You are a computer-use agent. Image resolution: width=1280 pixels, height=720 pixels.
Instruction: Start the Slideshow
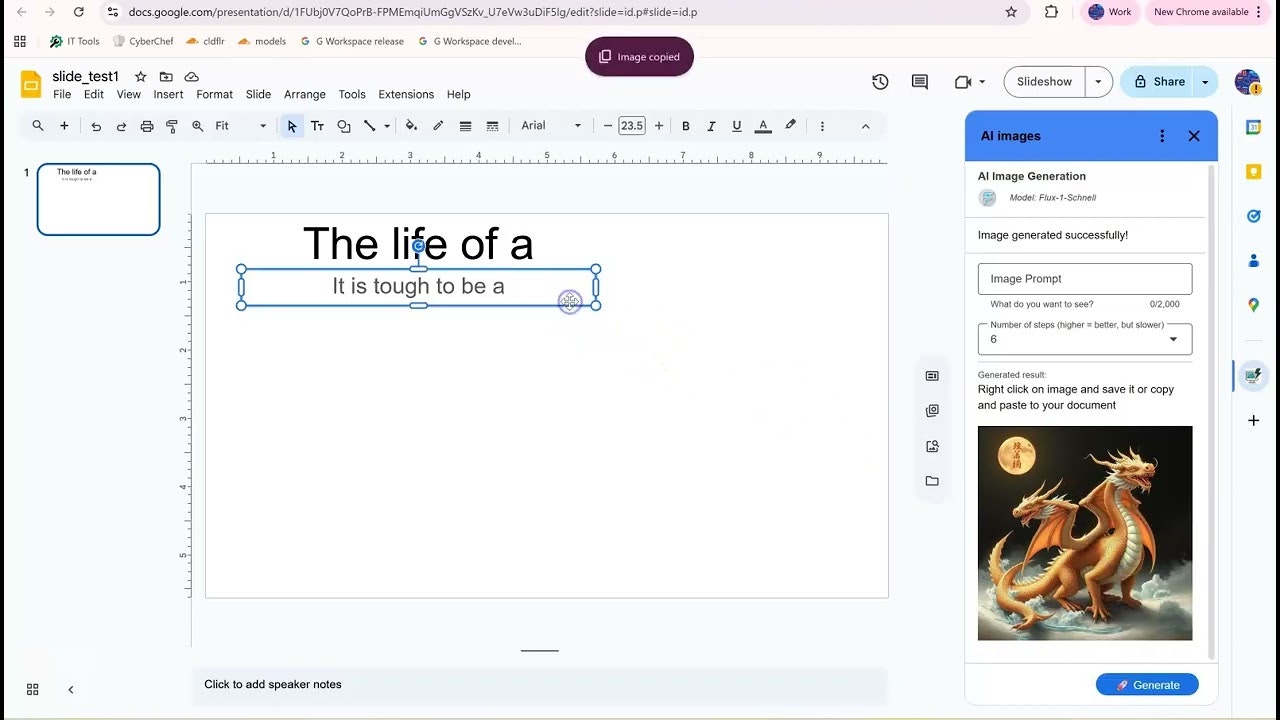pyautogui.click(x=1043, y=82)
